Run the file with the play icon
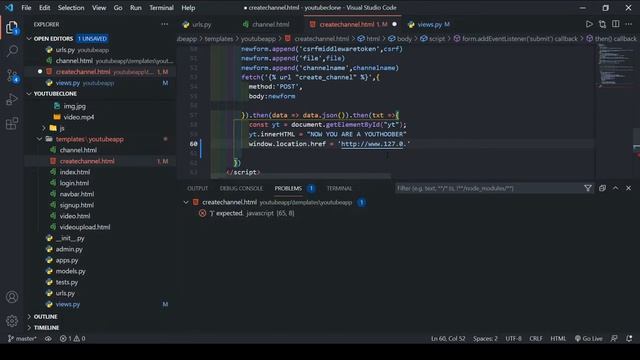The height and width of the screenshot is (360, 640). click(589, 24)
